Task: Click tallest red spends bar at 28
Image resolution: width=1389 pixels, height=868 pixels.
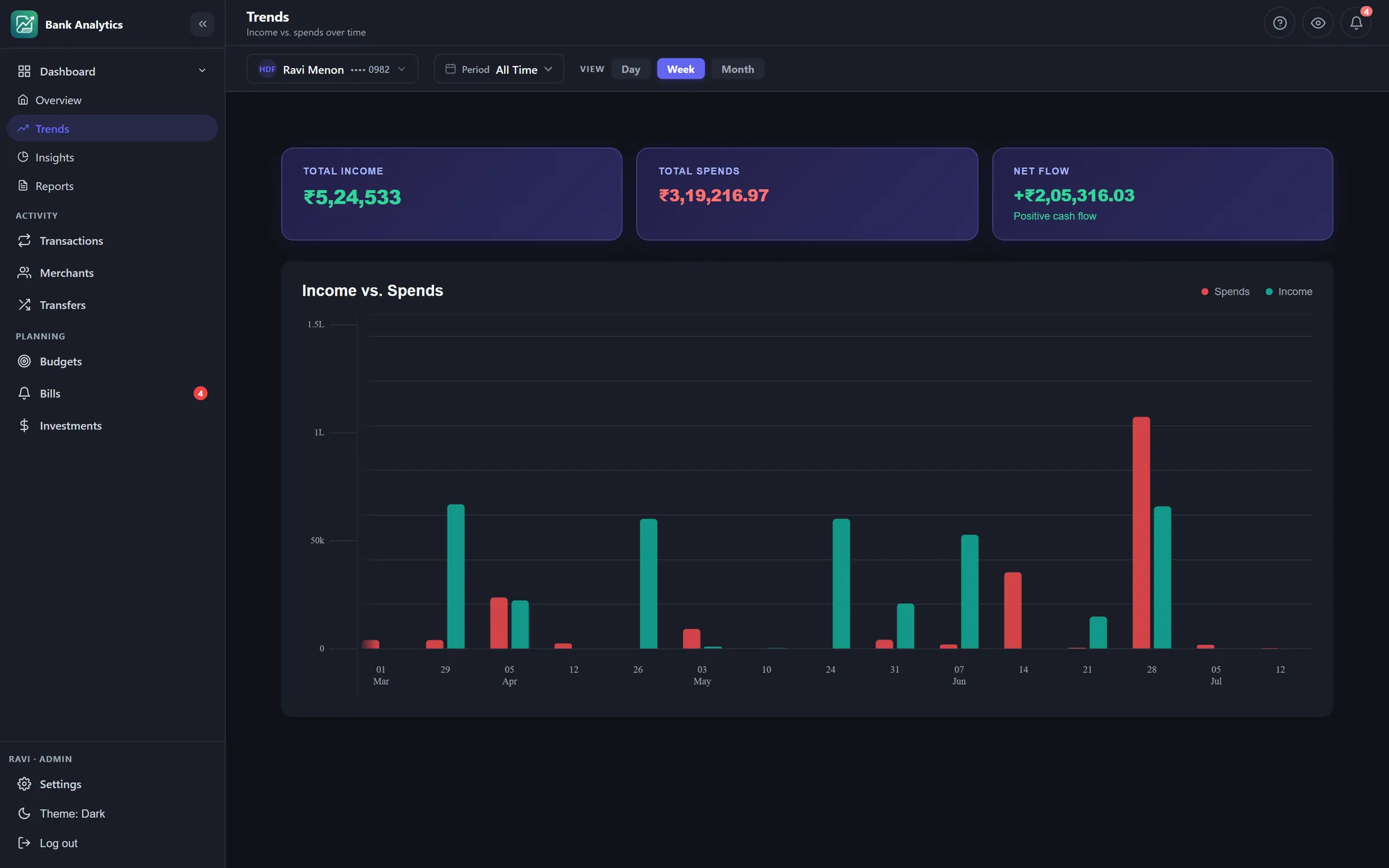Action: pos(1141,532)
